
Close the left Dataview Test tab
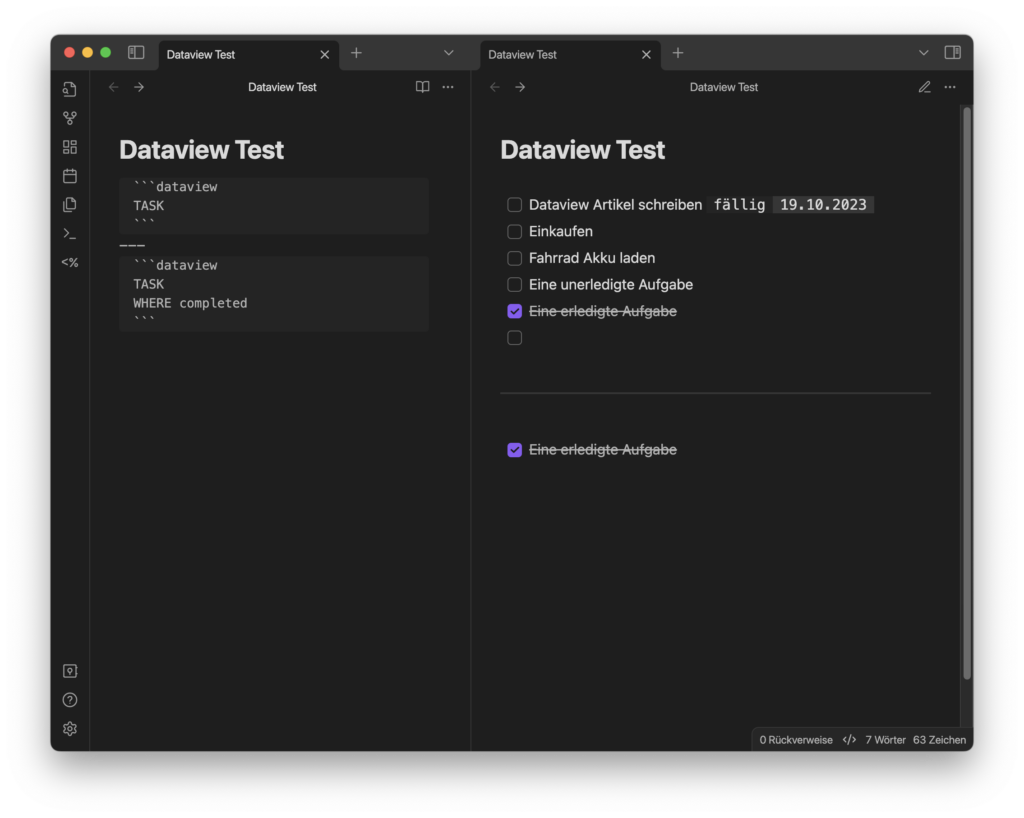pyautogui.click(x=325, y=55)
